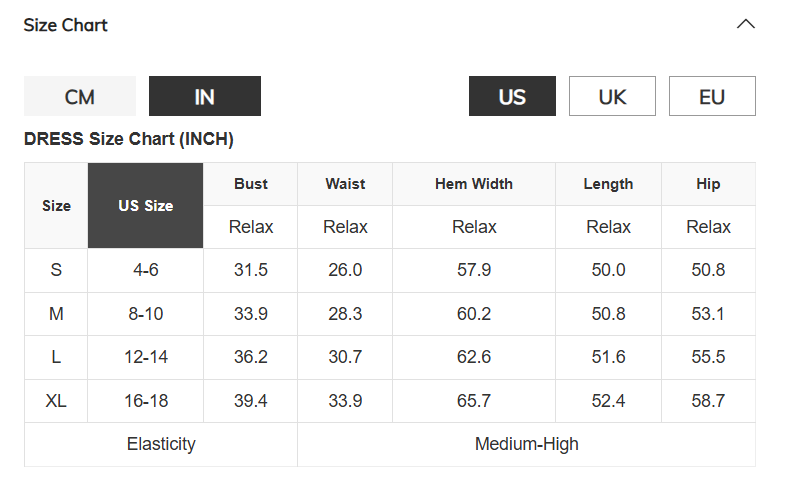Select the S size row label
This screenshot has height=490, width=805.
[x=56, y=270]
